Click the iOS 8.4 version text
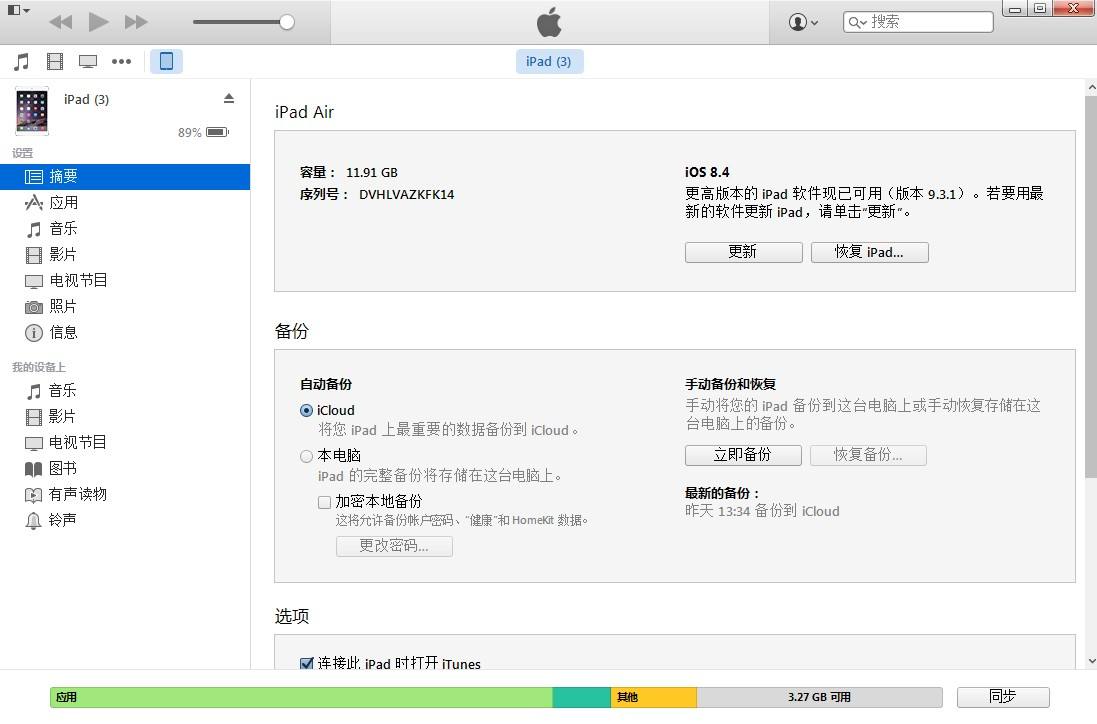The height and width of the screenshot is (724, 1097). click(x=707, y=172)
